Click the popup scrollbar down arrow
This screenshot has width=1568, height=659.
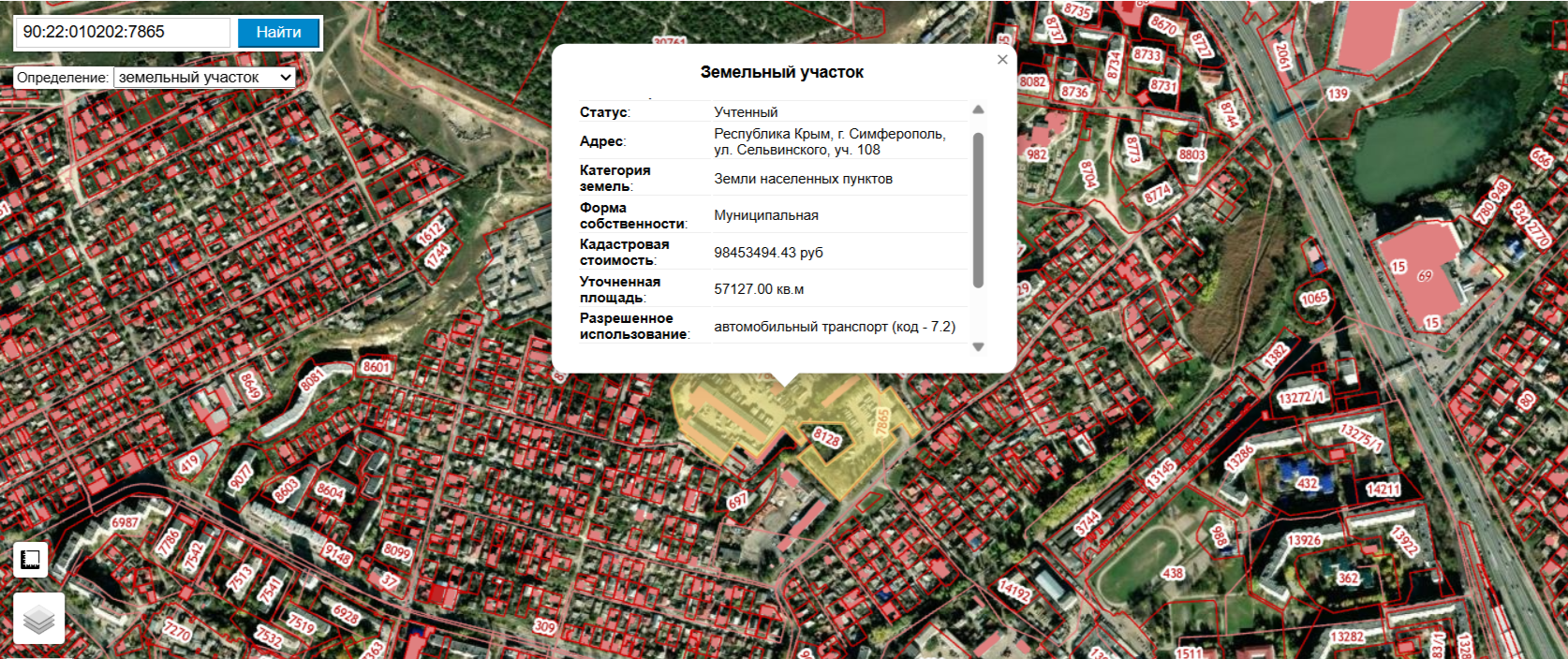[x=978, y=346]
